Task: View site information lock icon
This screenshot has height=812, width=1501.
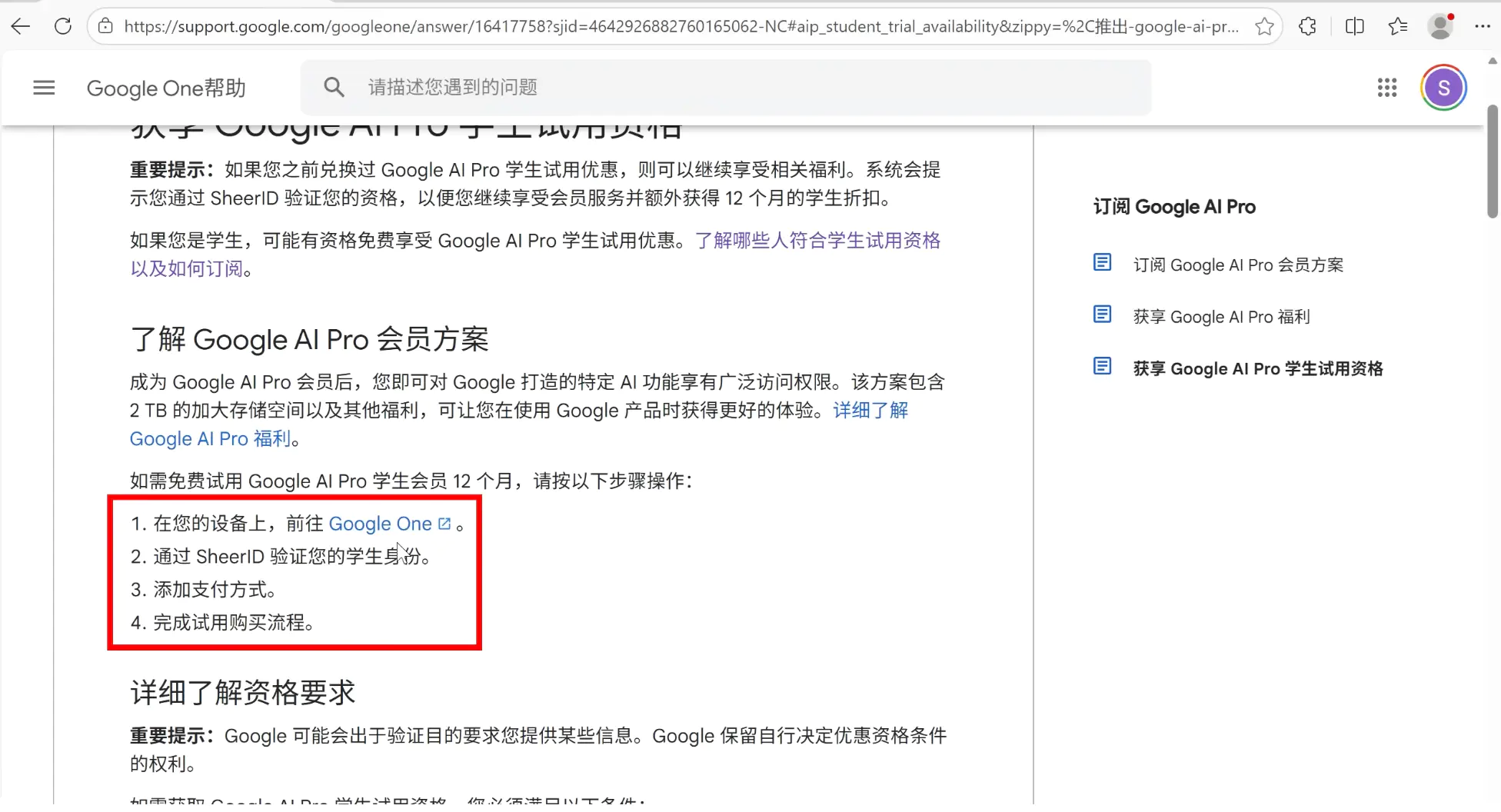Action: [106, 26]
